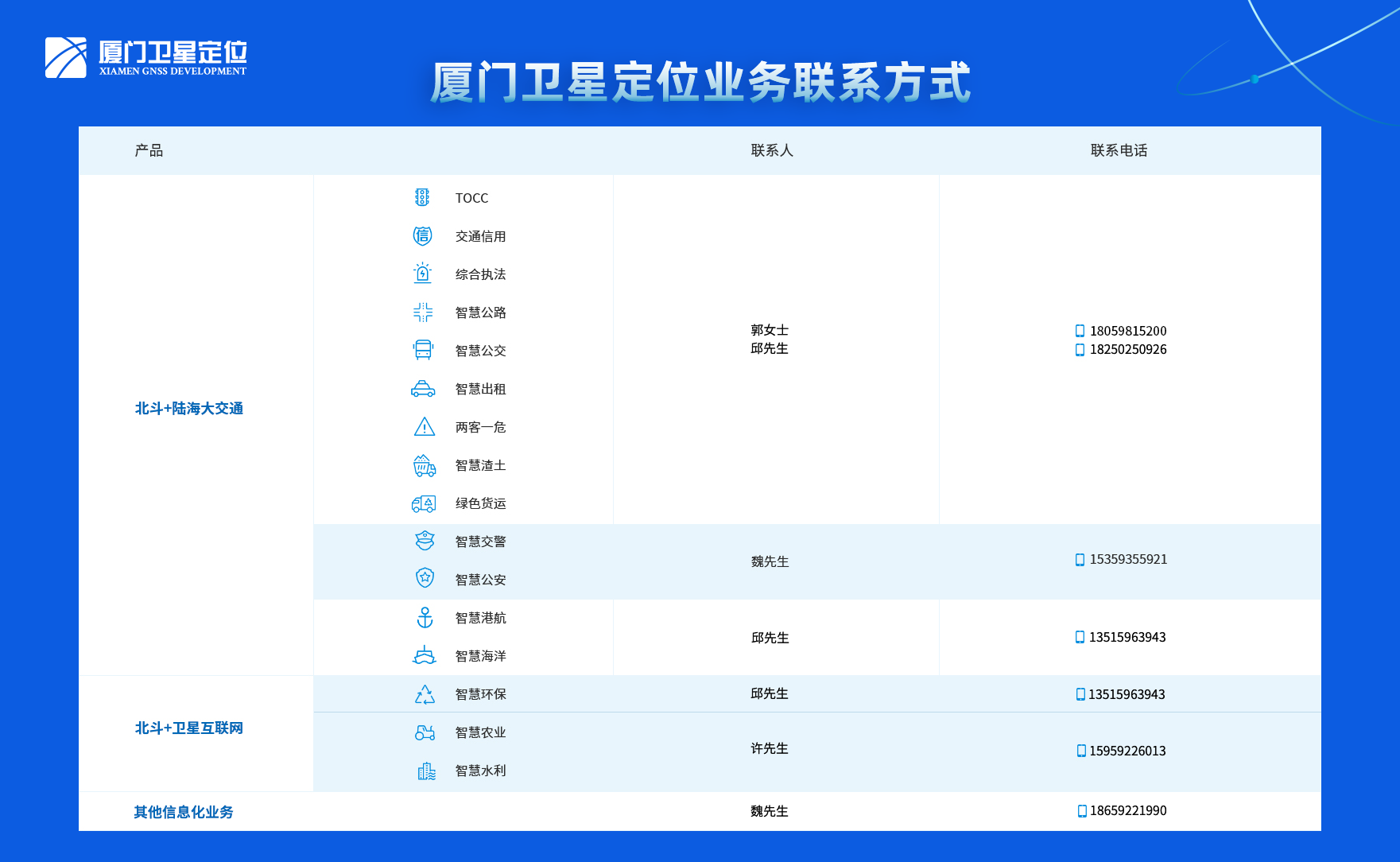Select the 智慧港航 anchor icon
The height and width of the screenshot is (862, 1400).
pyautogui.click(x=425, y=618)
